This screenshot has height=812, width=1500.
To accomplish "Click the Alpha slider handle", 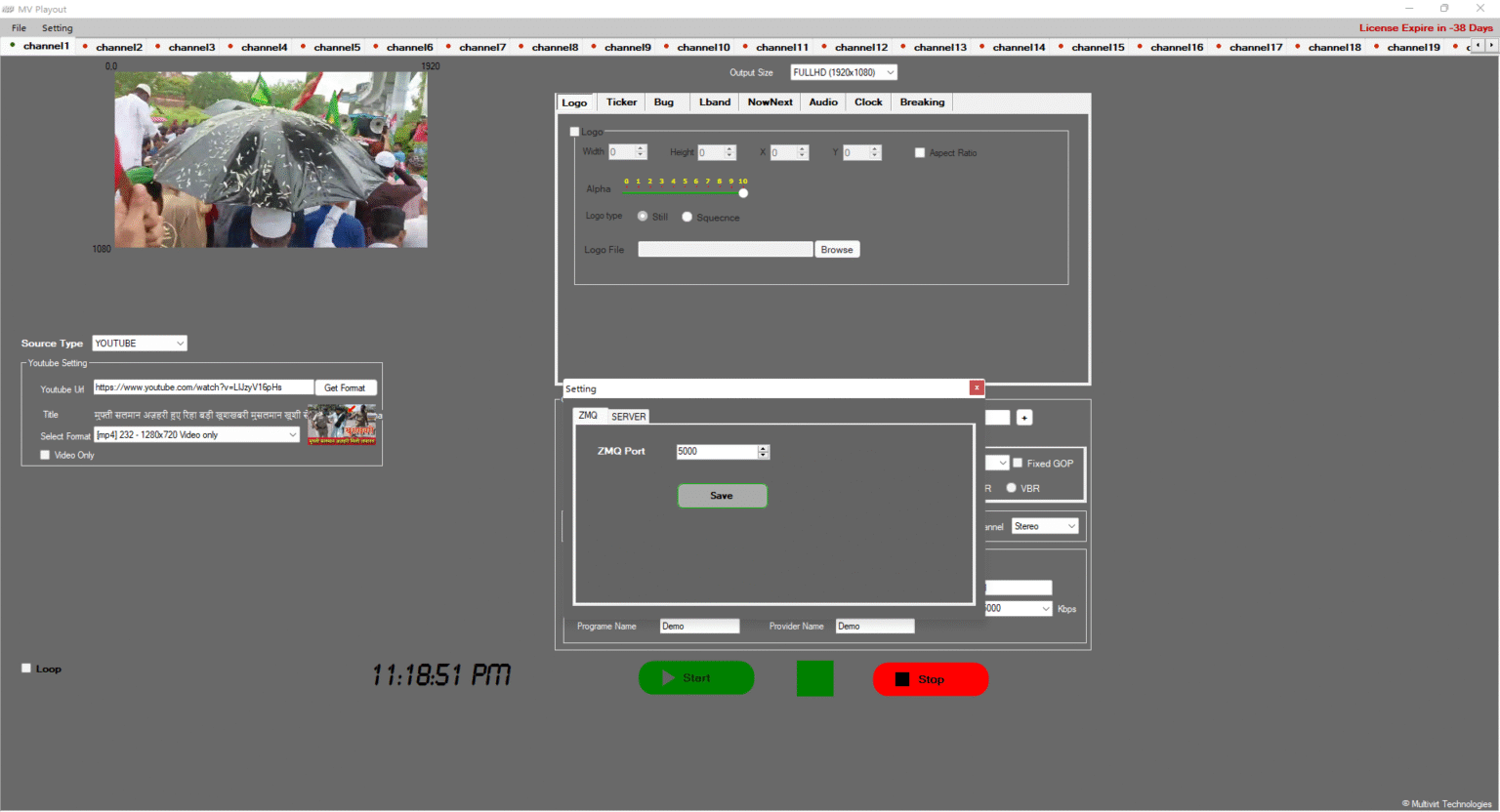I will point(743,193).
